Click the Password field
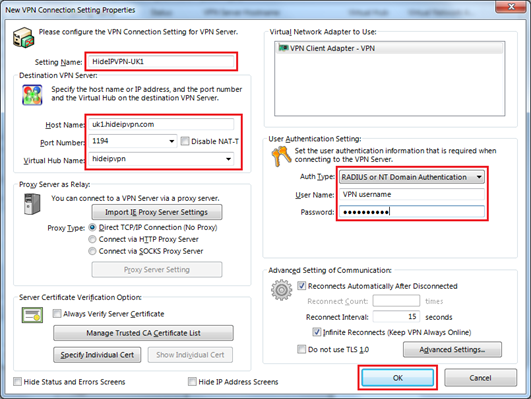Image resolution: width=531 pixels, height=399 pixels. pyautogui.click(x=412, y=212)
